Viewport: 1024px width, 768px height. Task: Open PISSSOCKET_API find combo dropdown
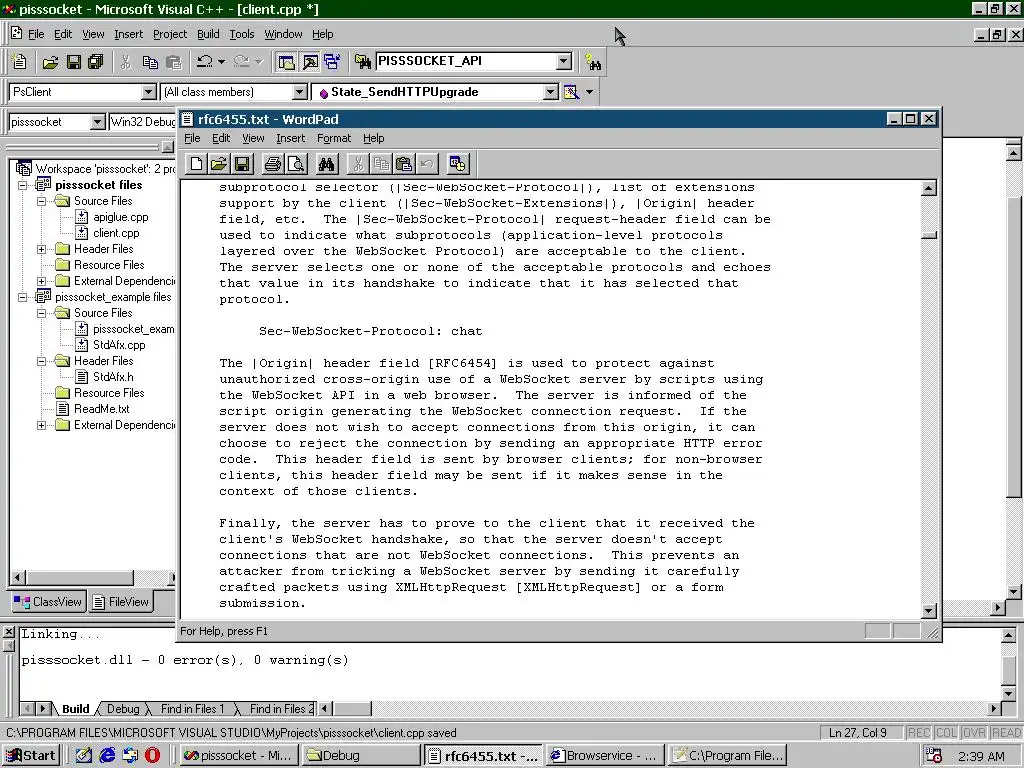[x=564, y=61]
